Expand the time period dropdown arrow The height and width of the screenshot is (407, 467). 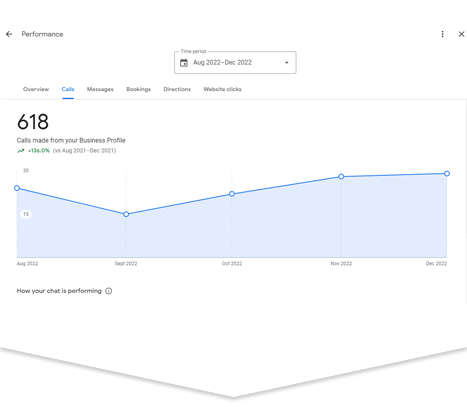[x=286, y=63]
